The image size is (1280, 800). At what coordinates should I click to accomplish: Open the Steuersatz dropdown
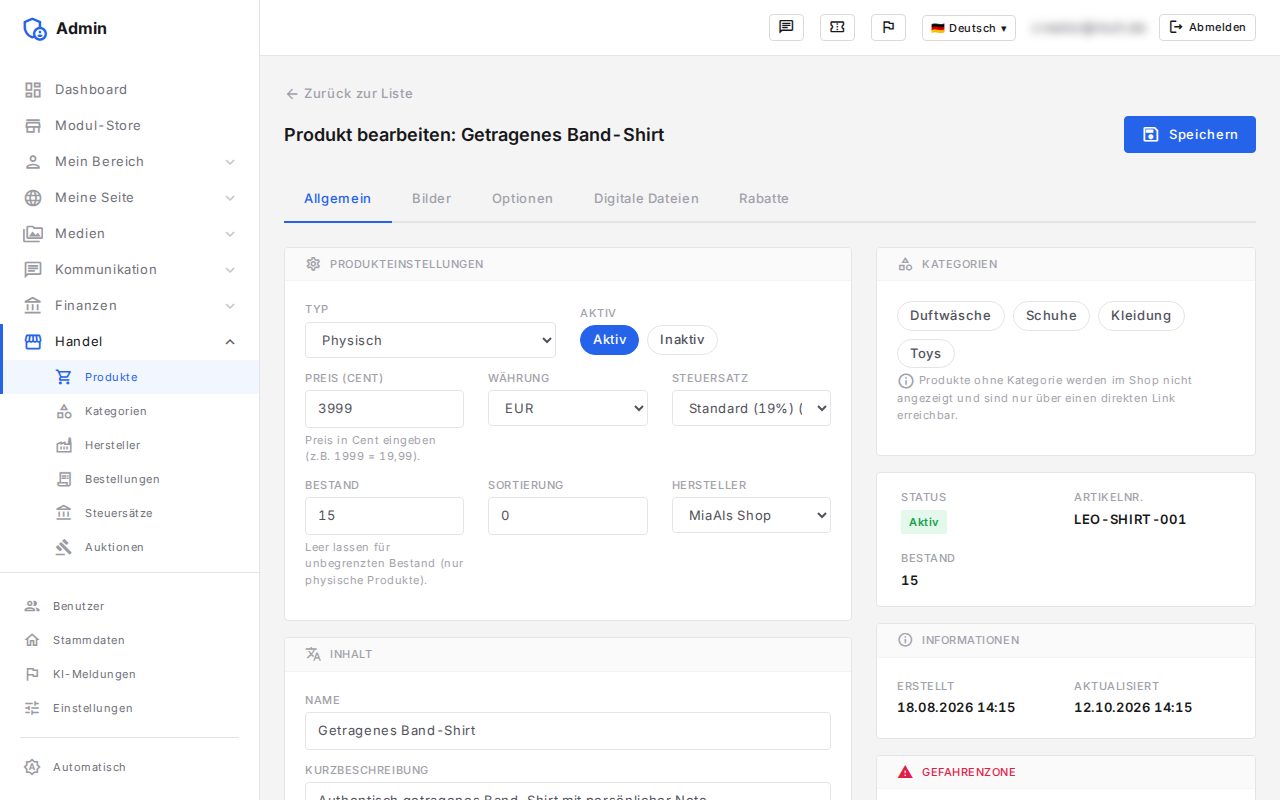tap(751, 408)
